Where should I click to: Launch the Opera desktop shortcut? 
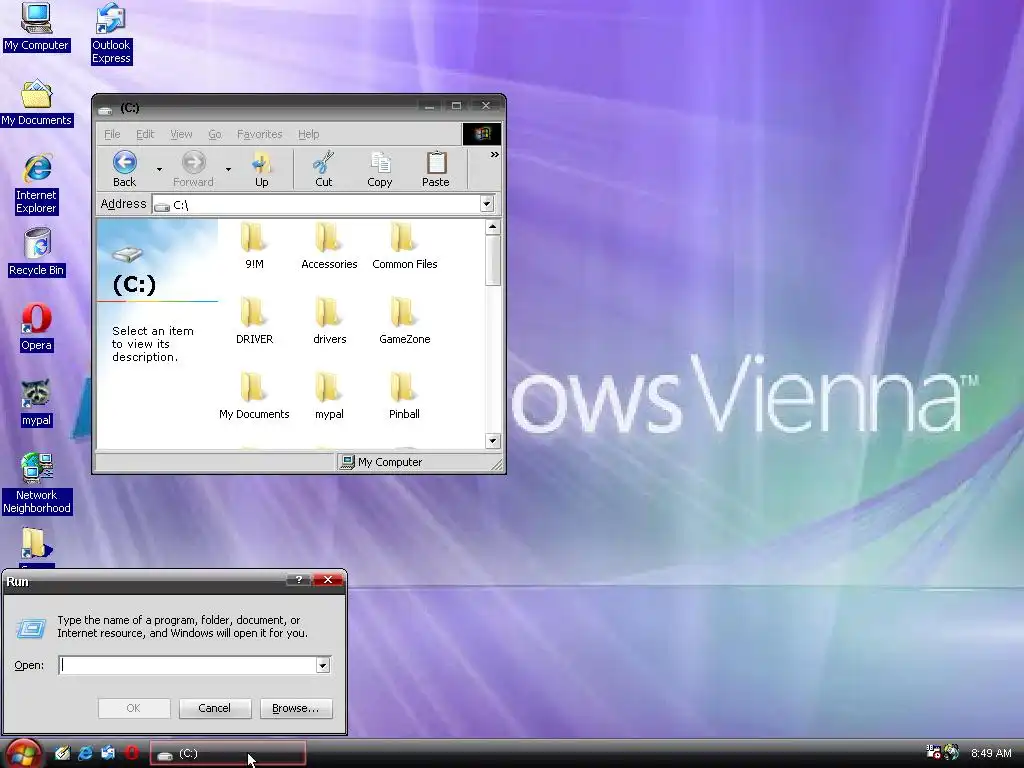click(x=36, y=328)
